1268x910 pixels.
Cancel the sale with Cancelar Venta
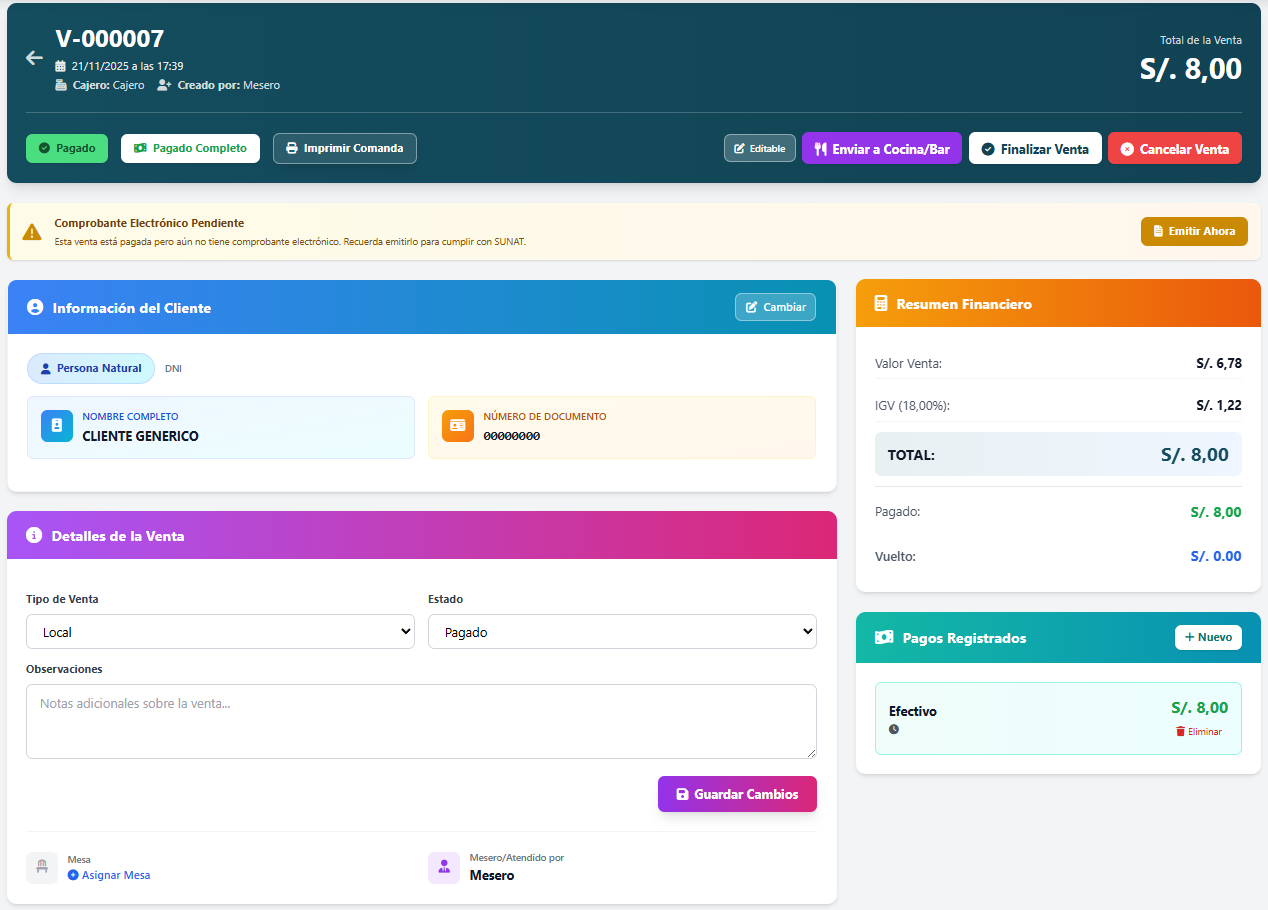(1175, 149)
